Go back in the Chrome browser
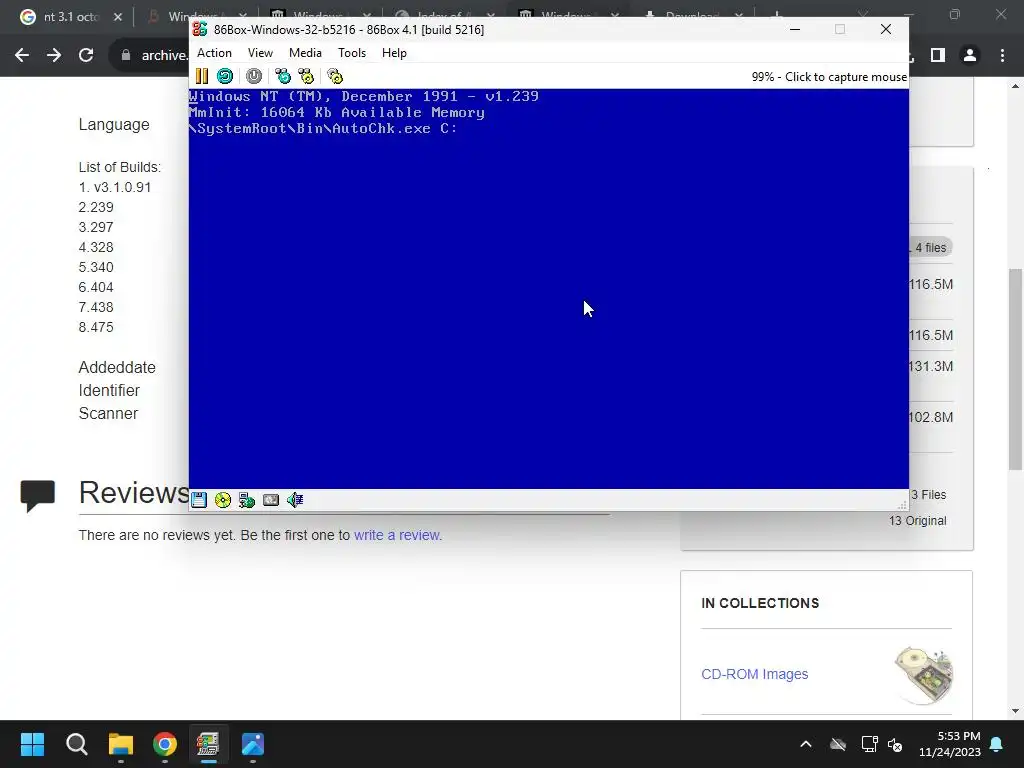This screenshot has width=1024, height=768. (x=22, y=56)
